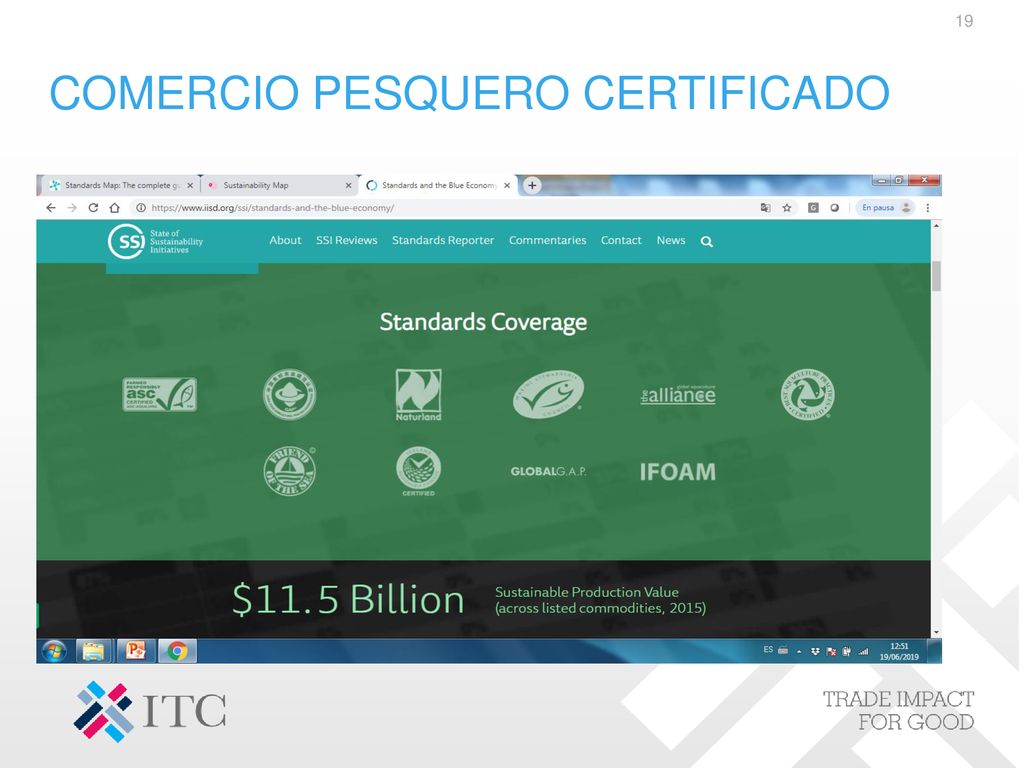Open File Explorer from the taskbar
The height and width of the screenshot is (768, 1024).
tap(93, 651)
